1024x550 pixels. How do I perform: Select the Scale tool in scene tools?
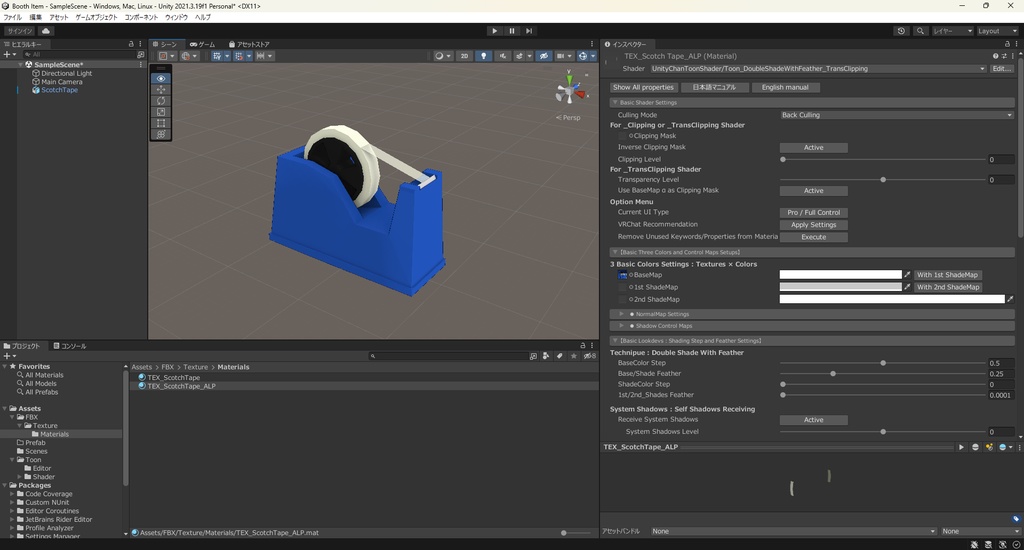pos(161,112)
